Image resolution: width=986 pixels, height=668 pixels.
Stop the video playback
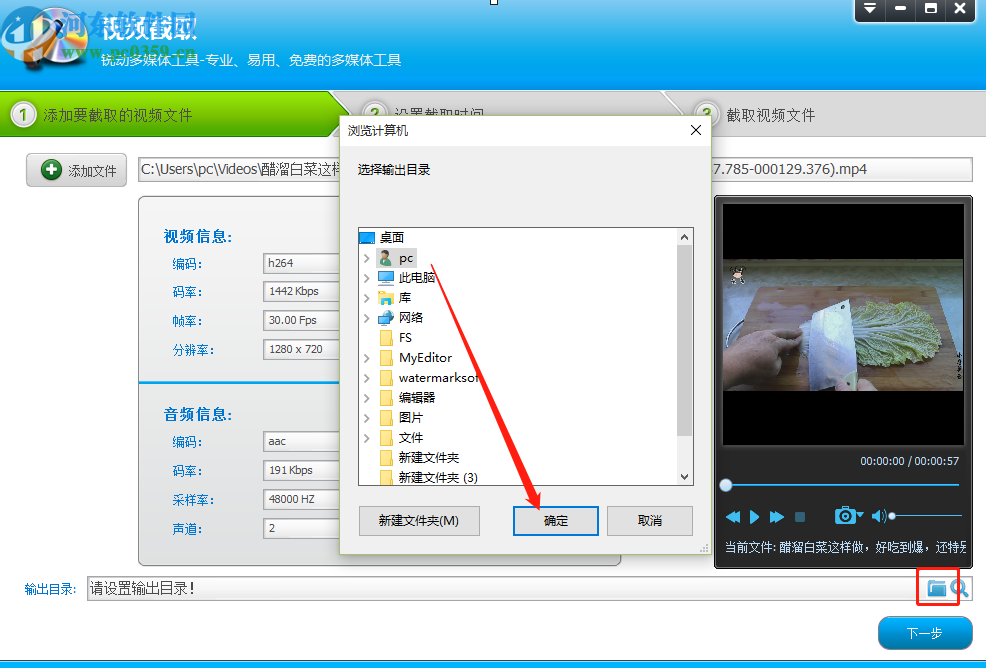(x=800, y=517)
